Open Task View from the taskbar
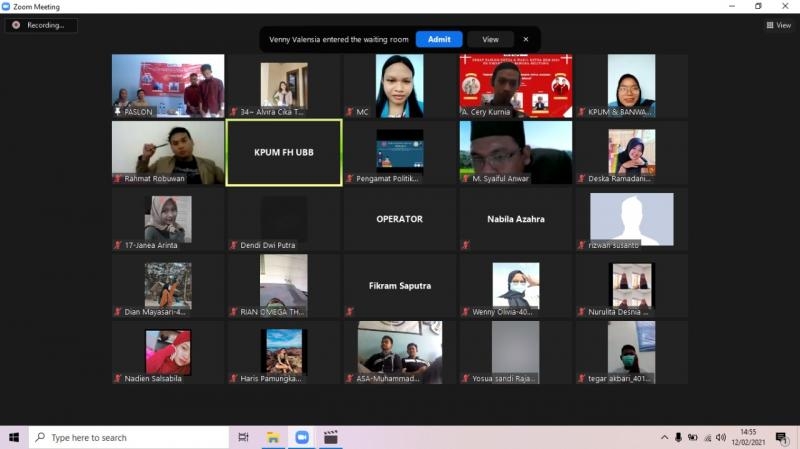 click(243, 437)
